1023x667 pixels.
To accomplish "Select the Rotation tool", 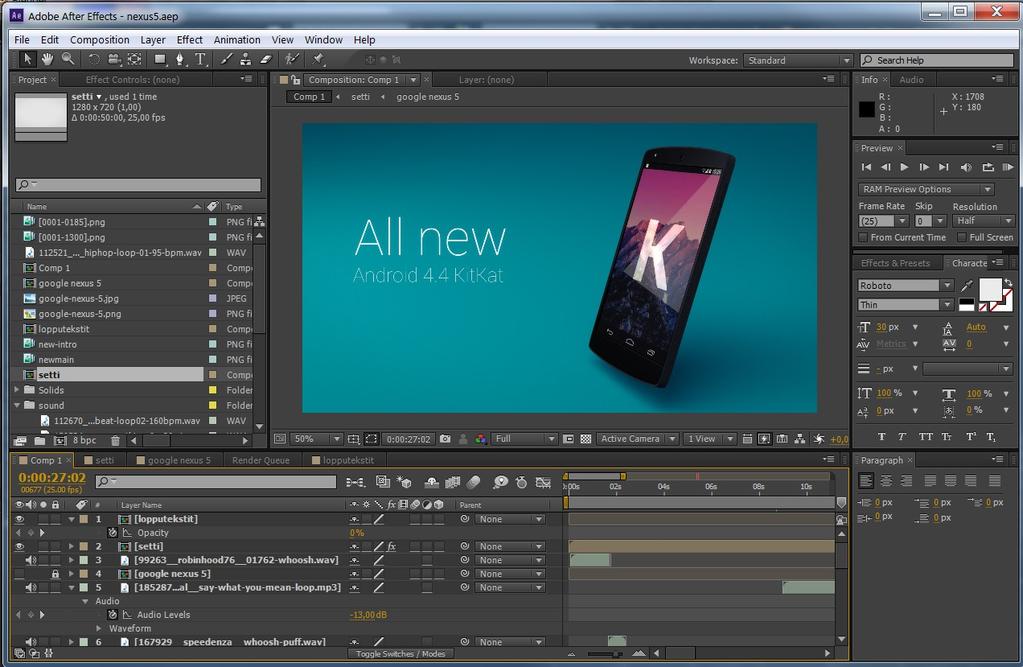I will pyautogui.click(x=94, y=59).
